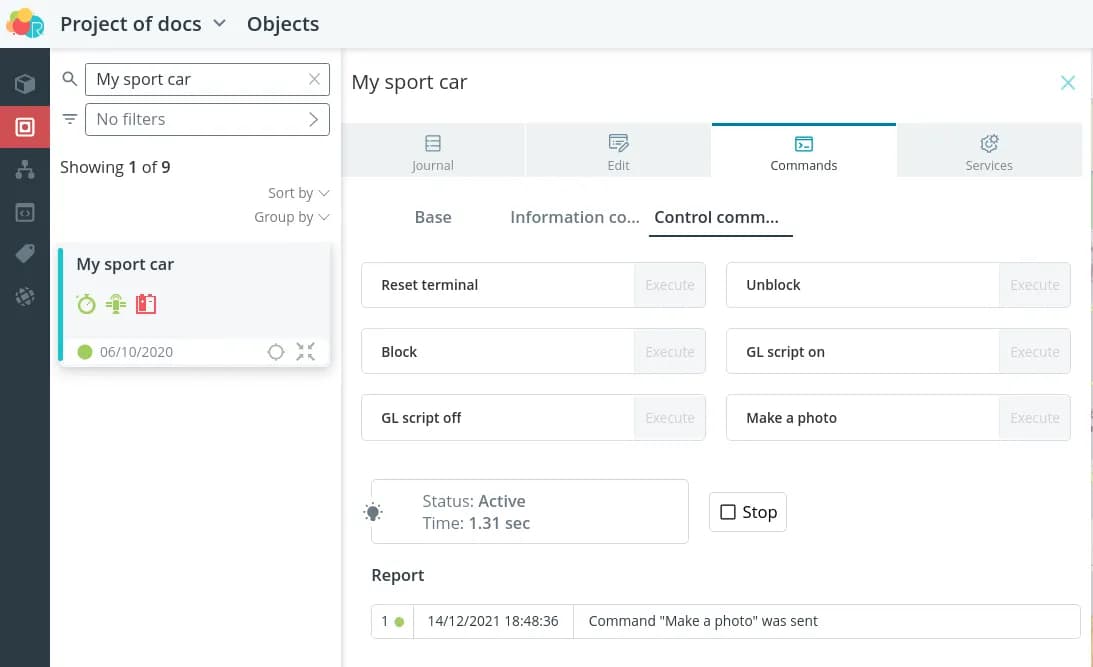1093x667 pixels.
Task: Open the globe icon in sidebar
Action: click(x=25, y=297)
